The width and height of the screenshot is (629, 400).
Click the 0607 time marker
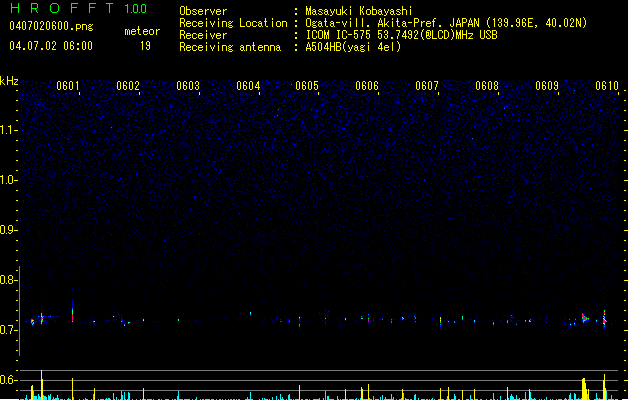coord(427,86)
